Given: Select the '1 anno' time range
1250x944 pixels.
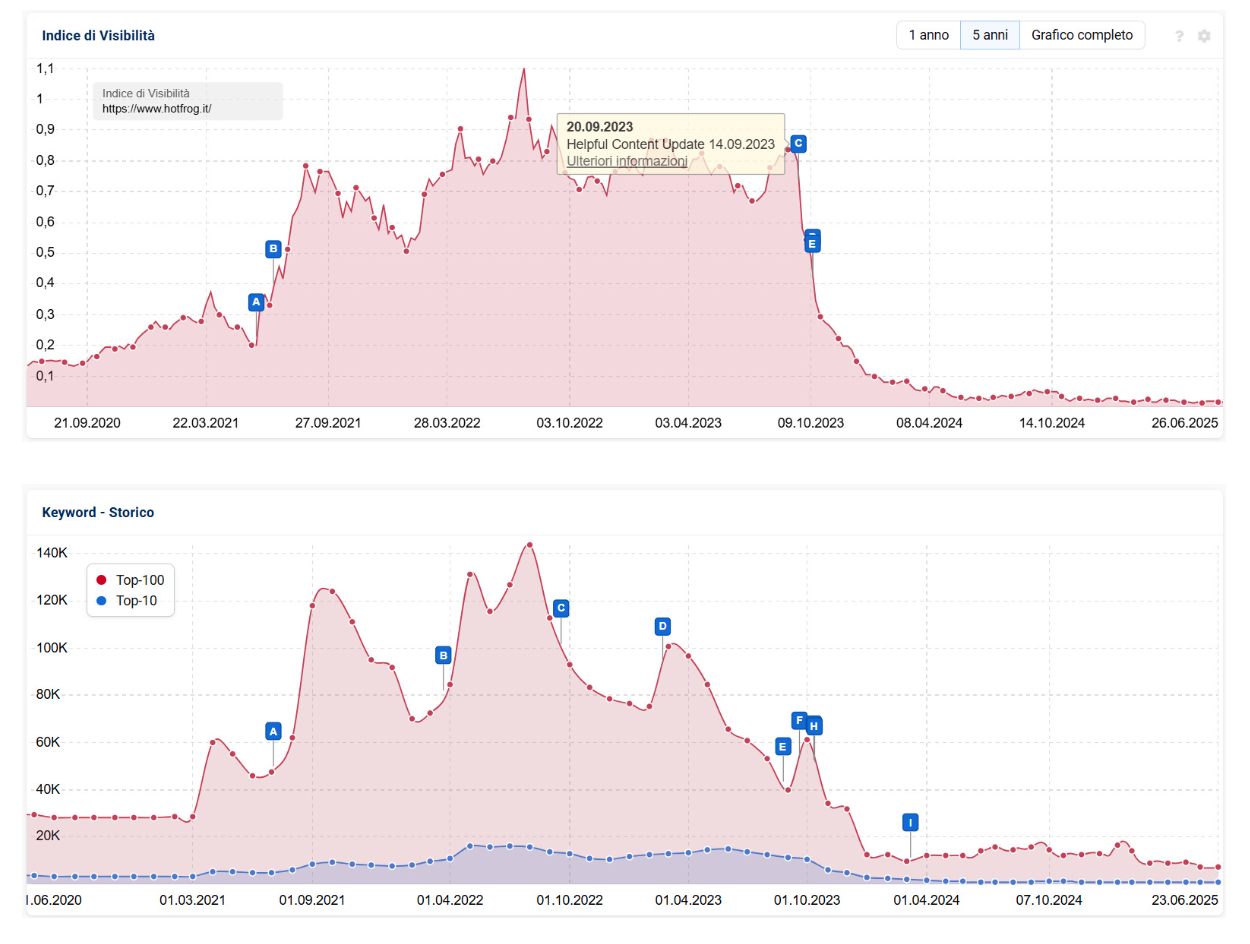Looking at the screenshot, I should pos(928,35).
